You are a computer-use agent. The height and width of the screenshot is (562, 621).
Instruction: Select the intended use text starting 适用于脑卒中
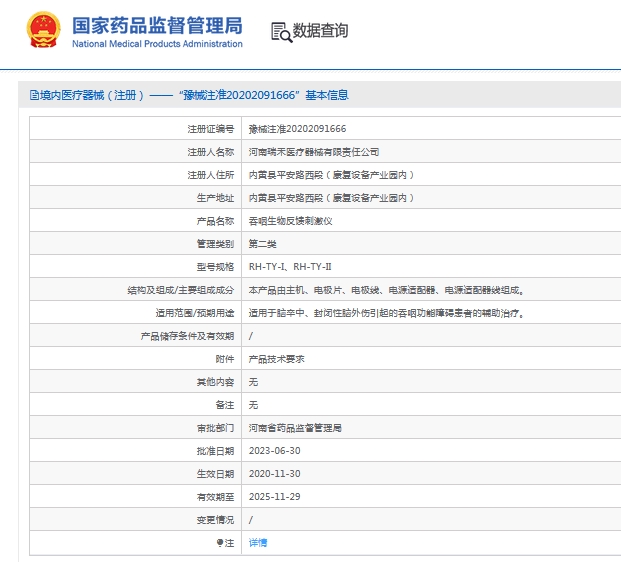point(387,313)
